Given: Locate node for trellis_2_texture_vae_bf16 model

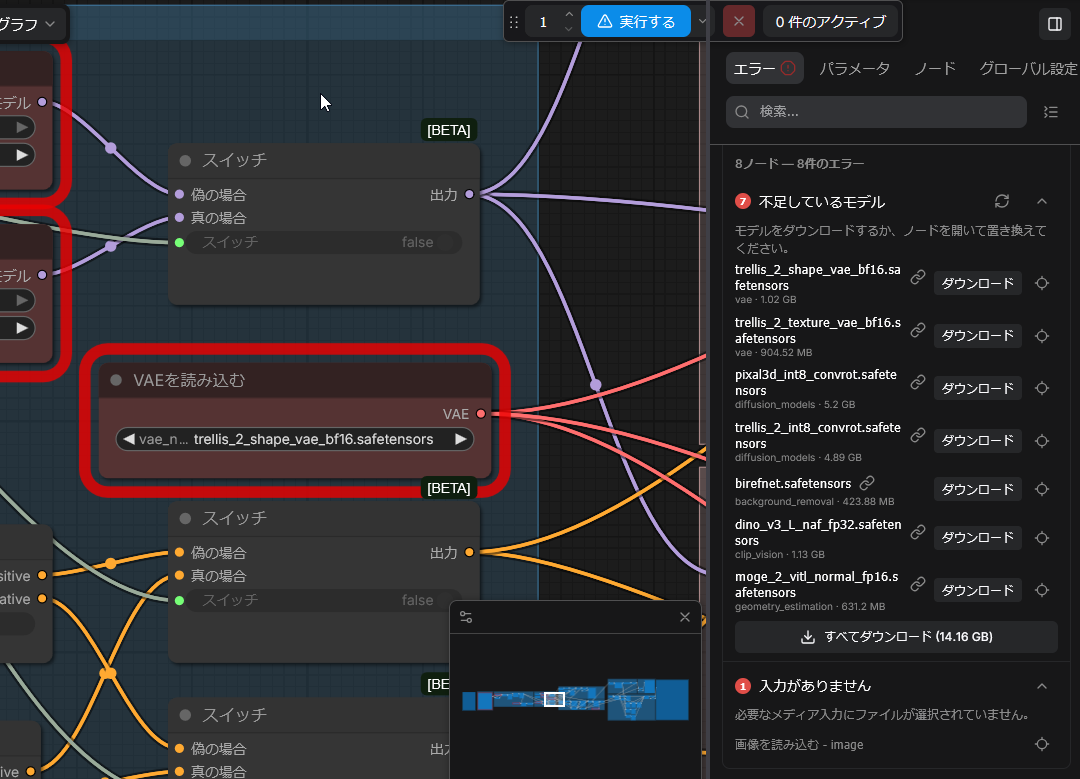Looking at the screenshot, I should [1041, 335].
